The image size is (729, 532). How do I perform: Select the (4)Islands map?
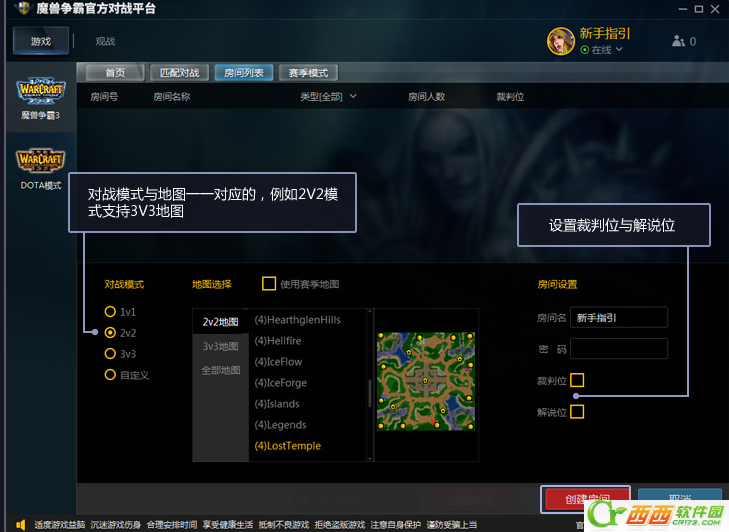[277, 404]
